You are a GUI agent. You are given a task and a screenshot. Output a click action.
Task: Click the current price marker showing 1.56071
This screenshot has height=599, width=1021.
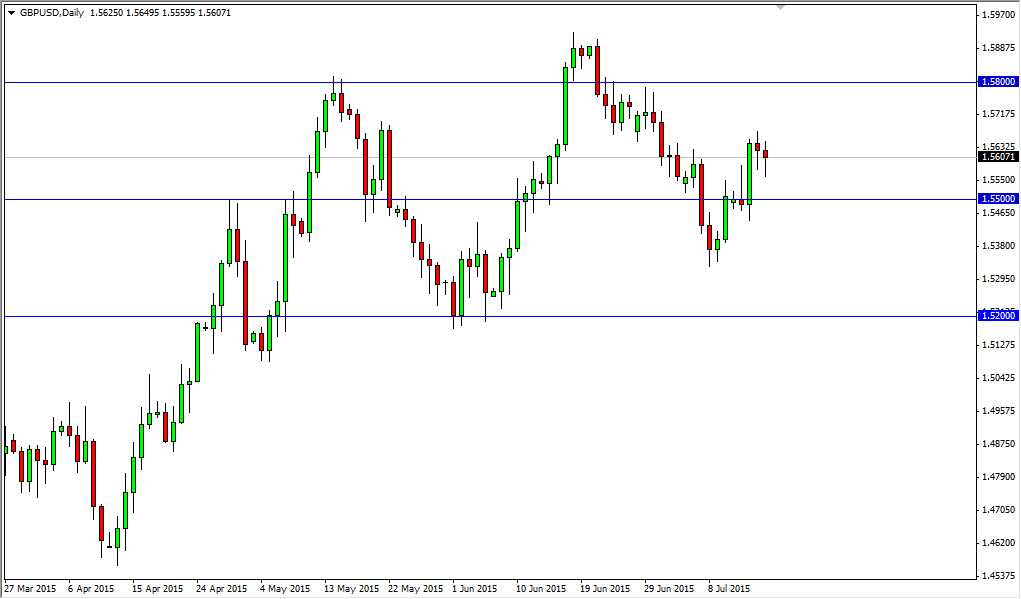coord(996,158)
